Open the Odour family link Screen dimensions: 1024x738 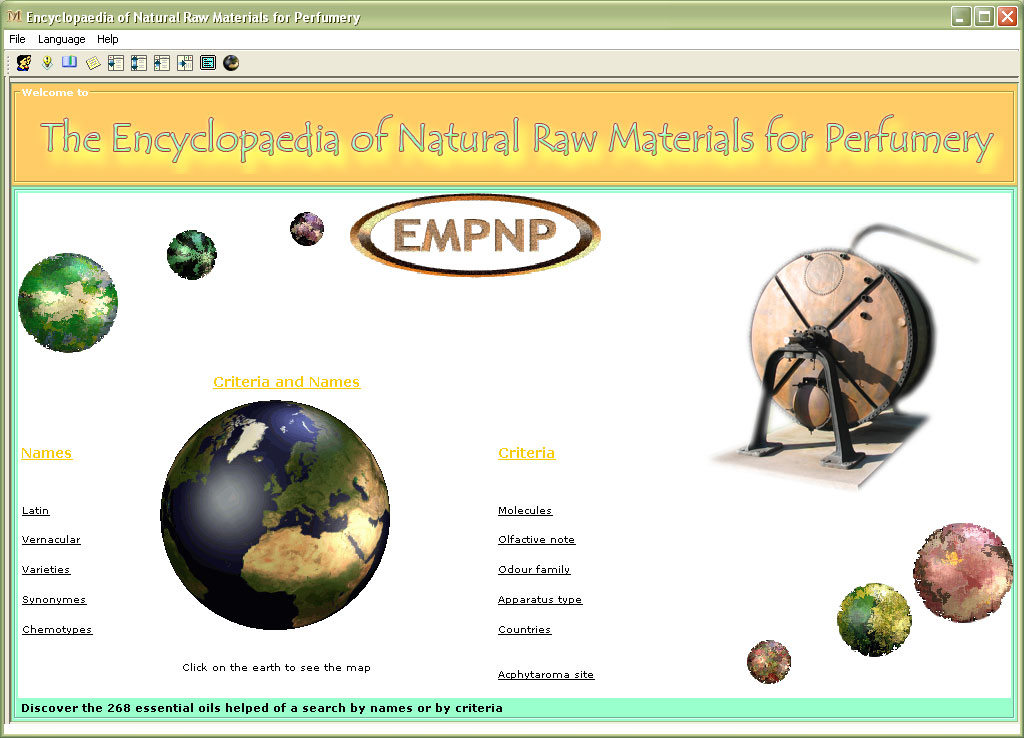(x=534, y=570)
